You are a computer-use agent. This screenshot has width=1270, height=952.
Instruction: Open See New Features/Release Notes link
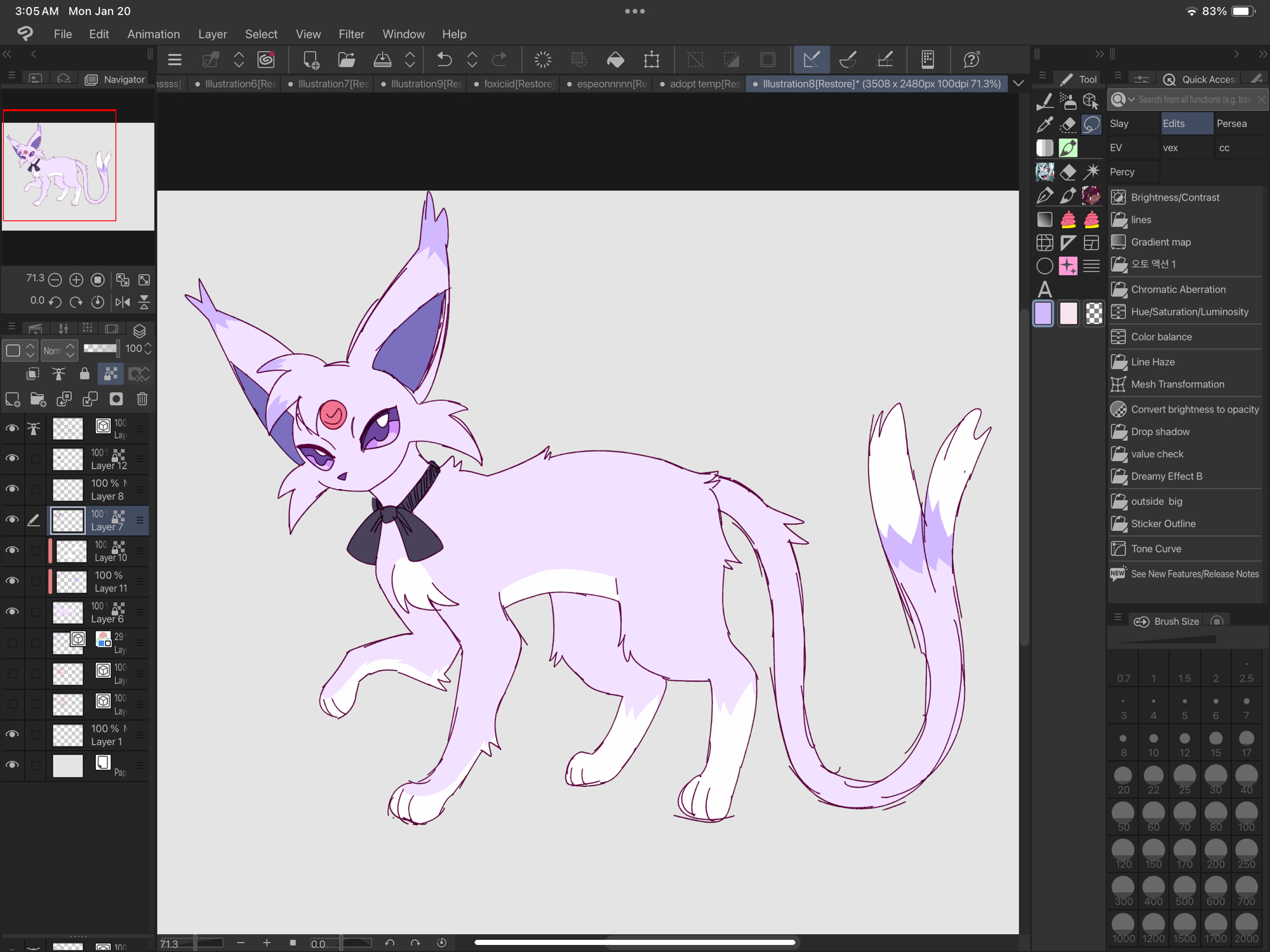[x=1194, y=574]
